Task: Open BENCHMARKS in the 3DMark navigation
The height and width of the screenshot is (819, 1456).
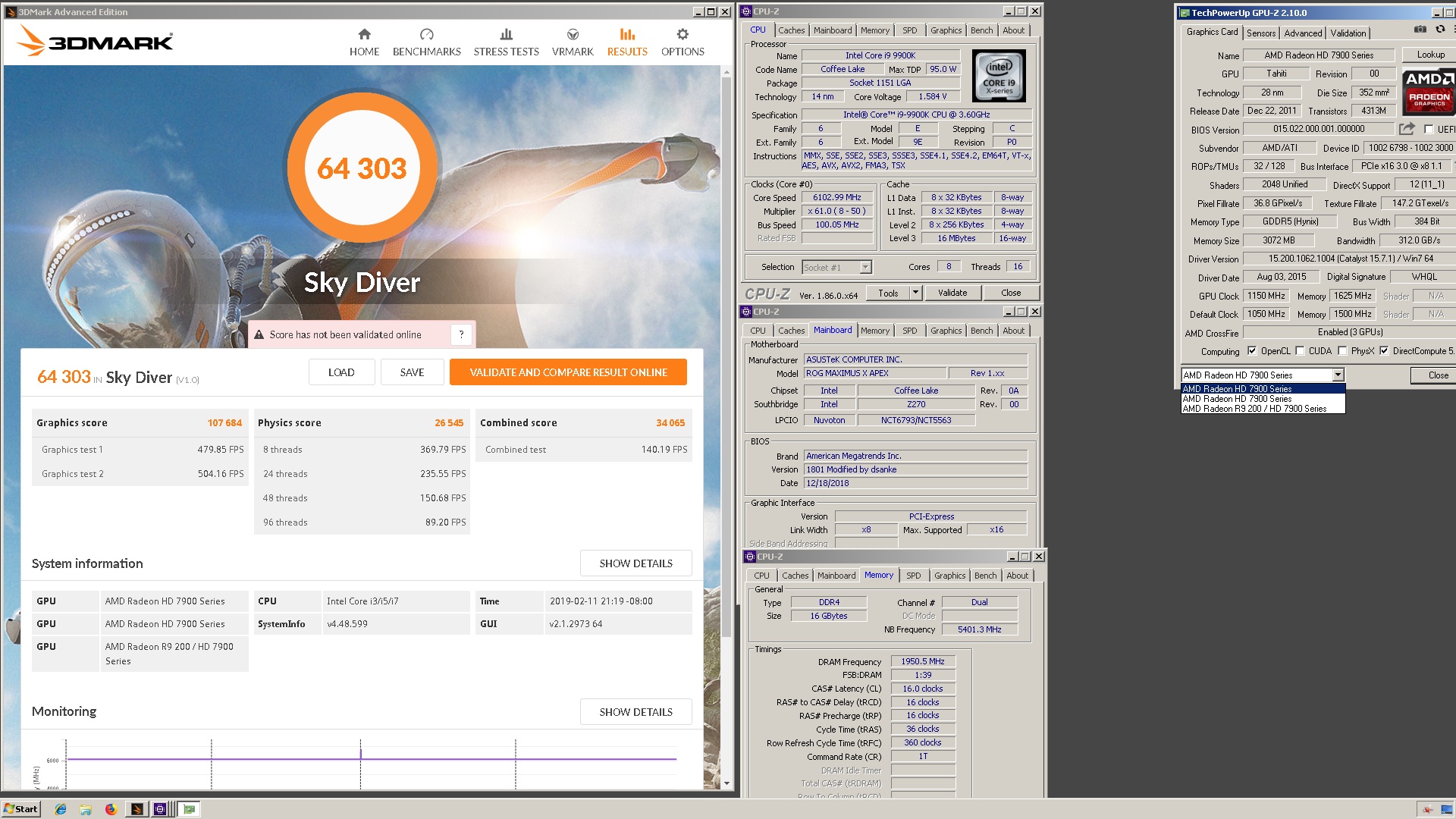Action: 426,42
